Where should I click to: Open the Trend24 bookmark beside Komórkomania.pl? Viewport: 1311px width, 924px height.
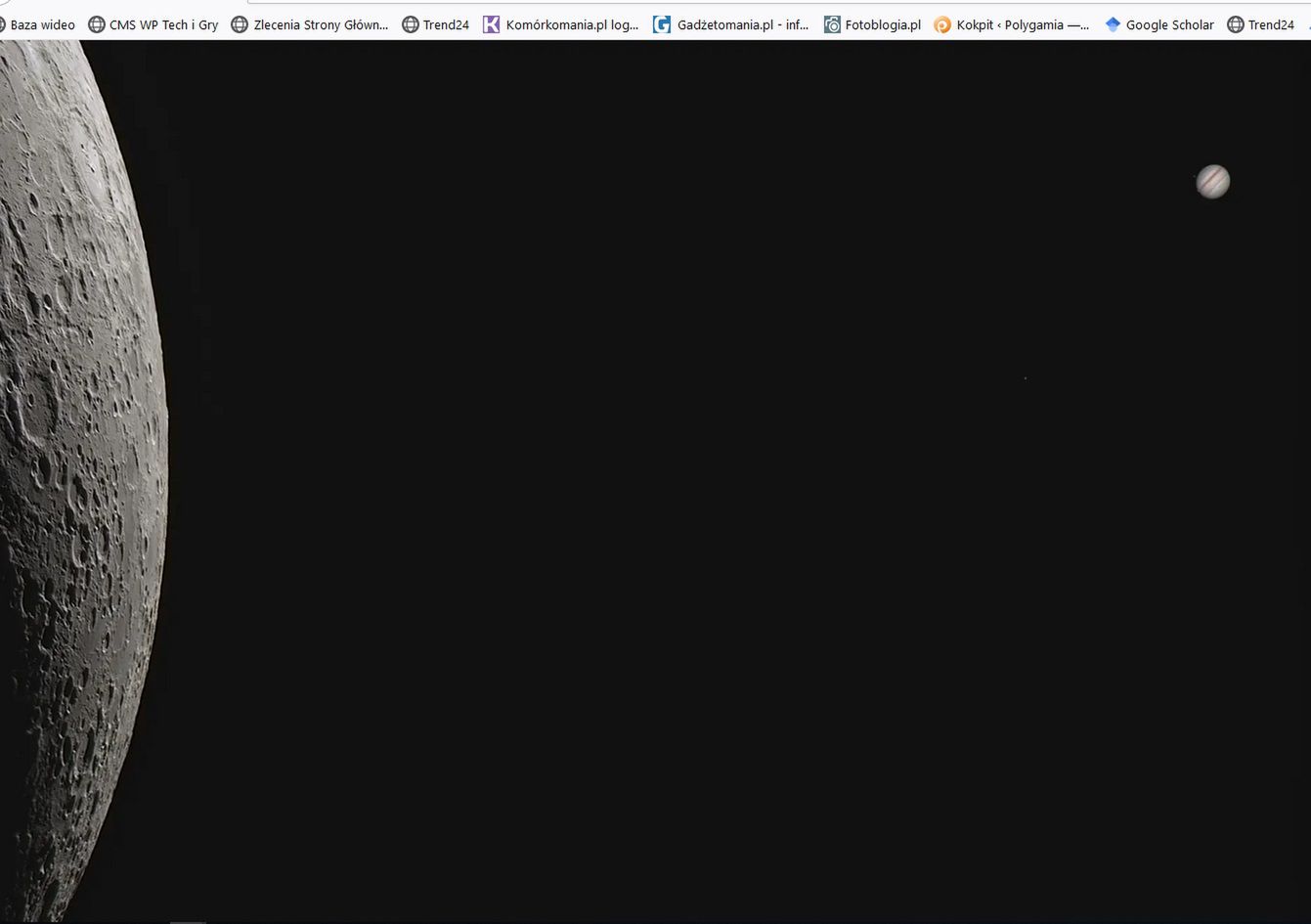click(436, 24)
